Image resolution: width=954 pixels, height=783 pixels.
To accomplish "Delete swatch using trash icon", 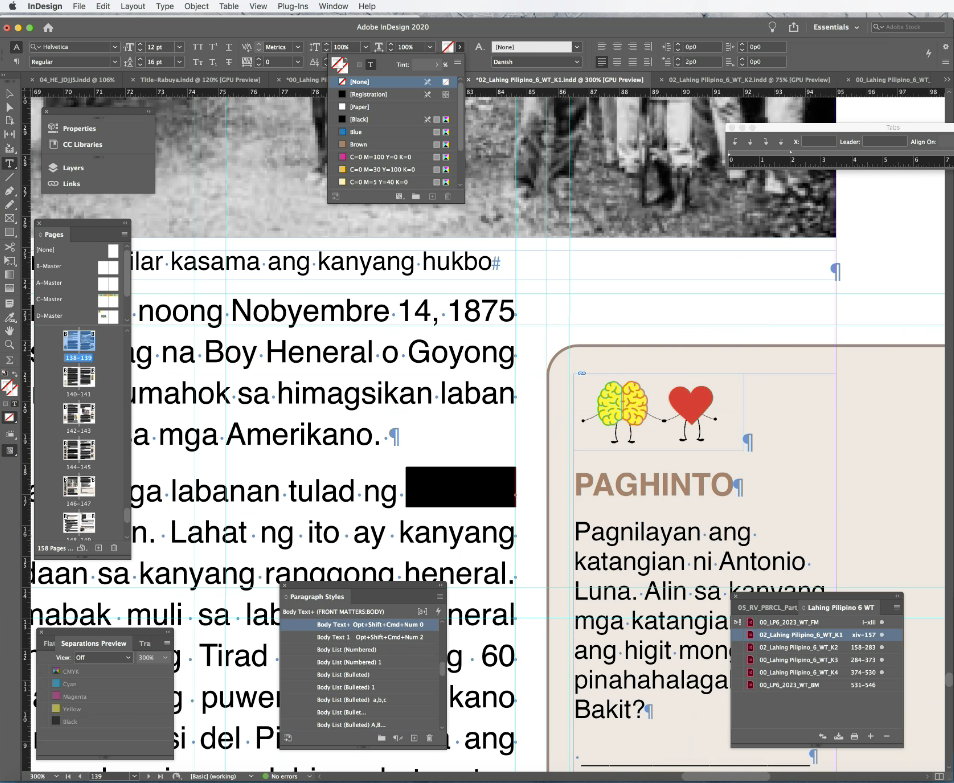I will [x=448, y=197].
